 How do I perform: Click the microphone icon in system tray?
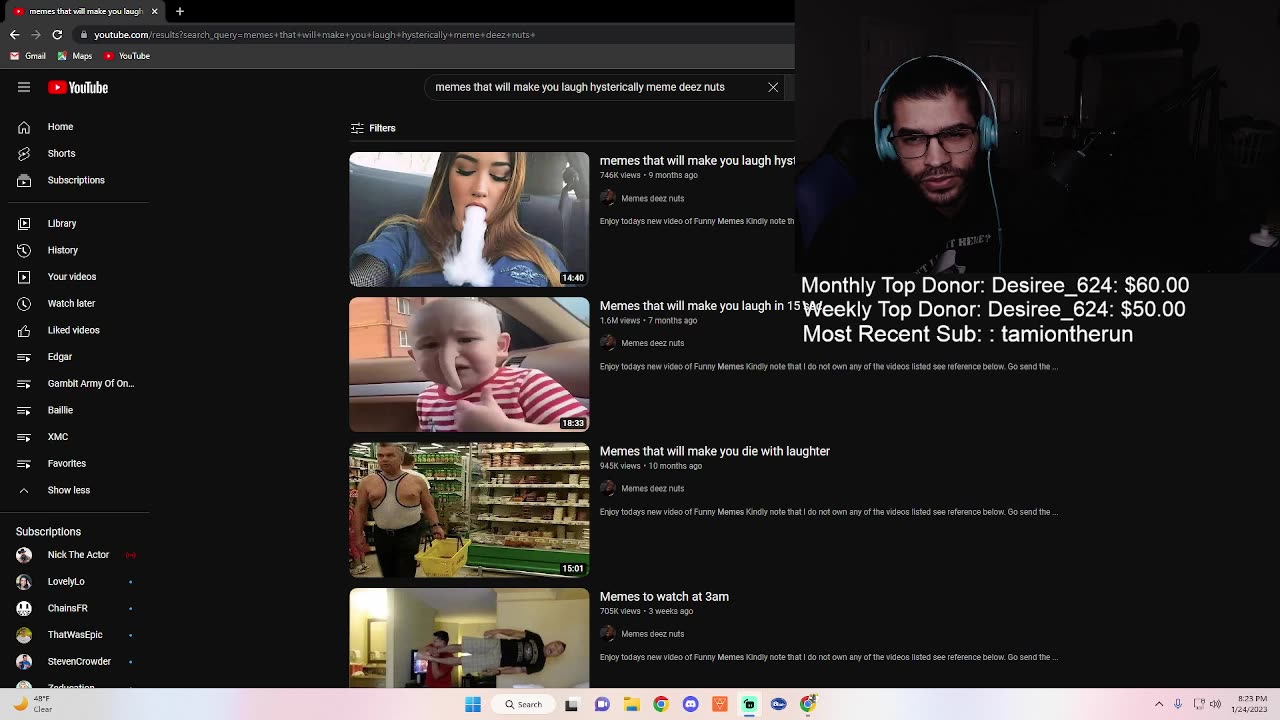pyautogui.click(x=1178, y=704)
